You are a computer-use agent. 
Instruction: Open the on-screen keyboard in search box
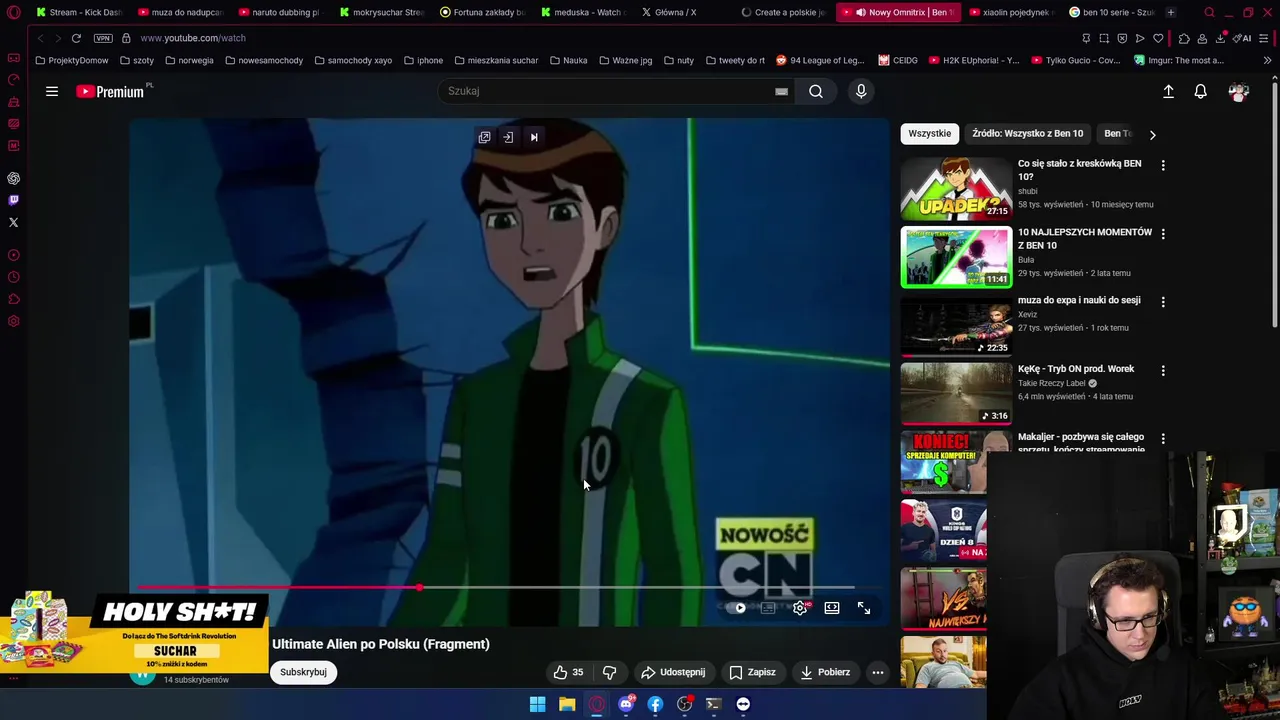click(x=781, y=91)
